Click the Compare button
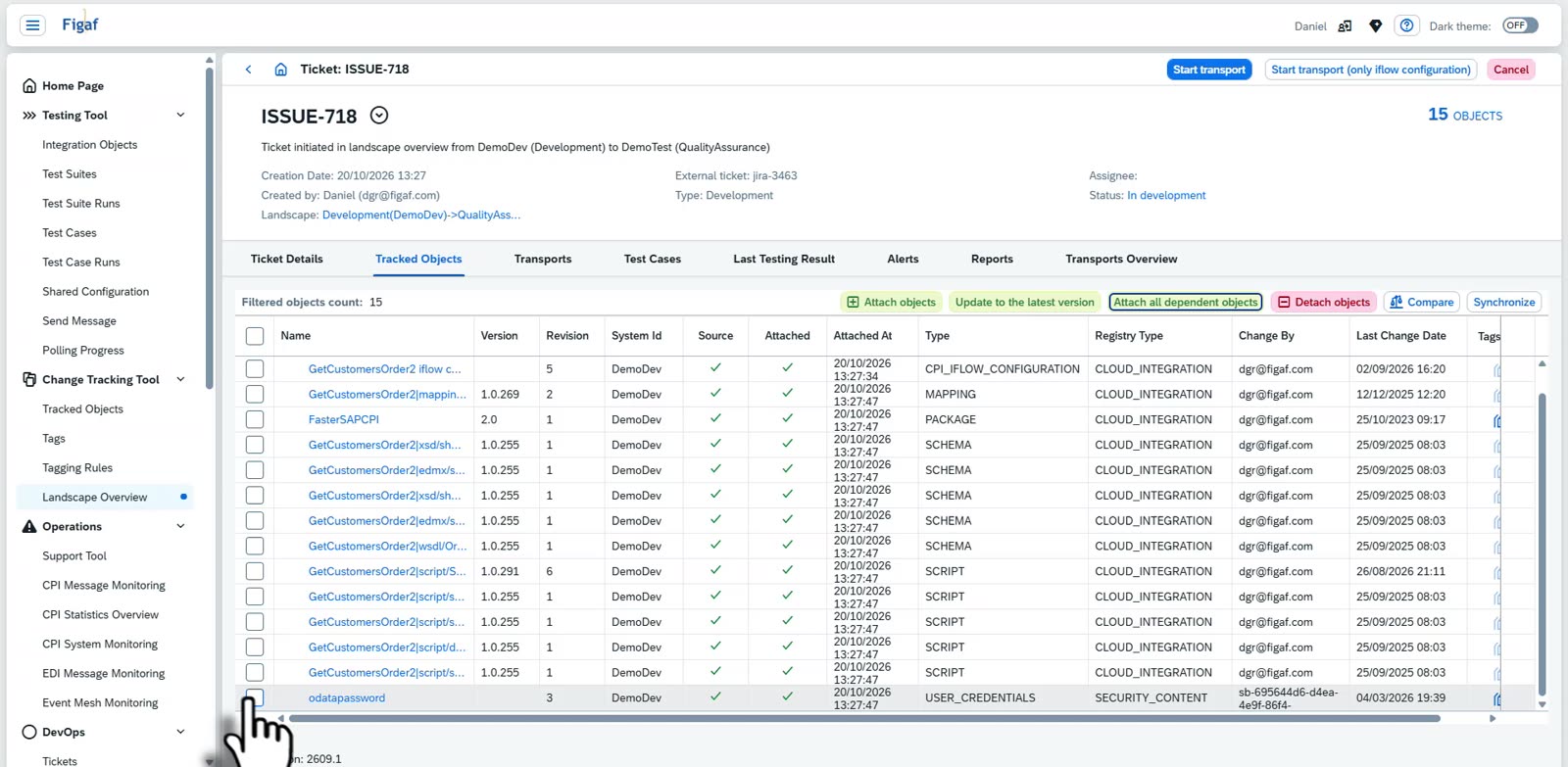The width and height of the screenshot is (1568, 767). click(x=1422, y=303)
